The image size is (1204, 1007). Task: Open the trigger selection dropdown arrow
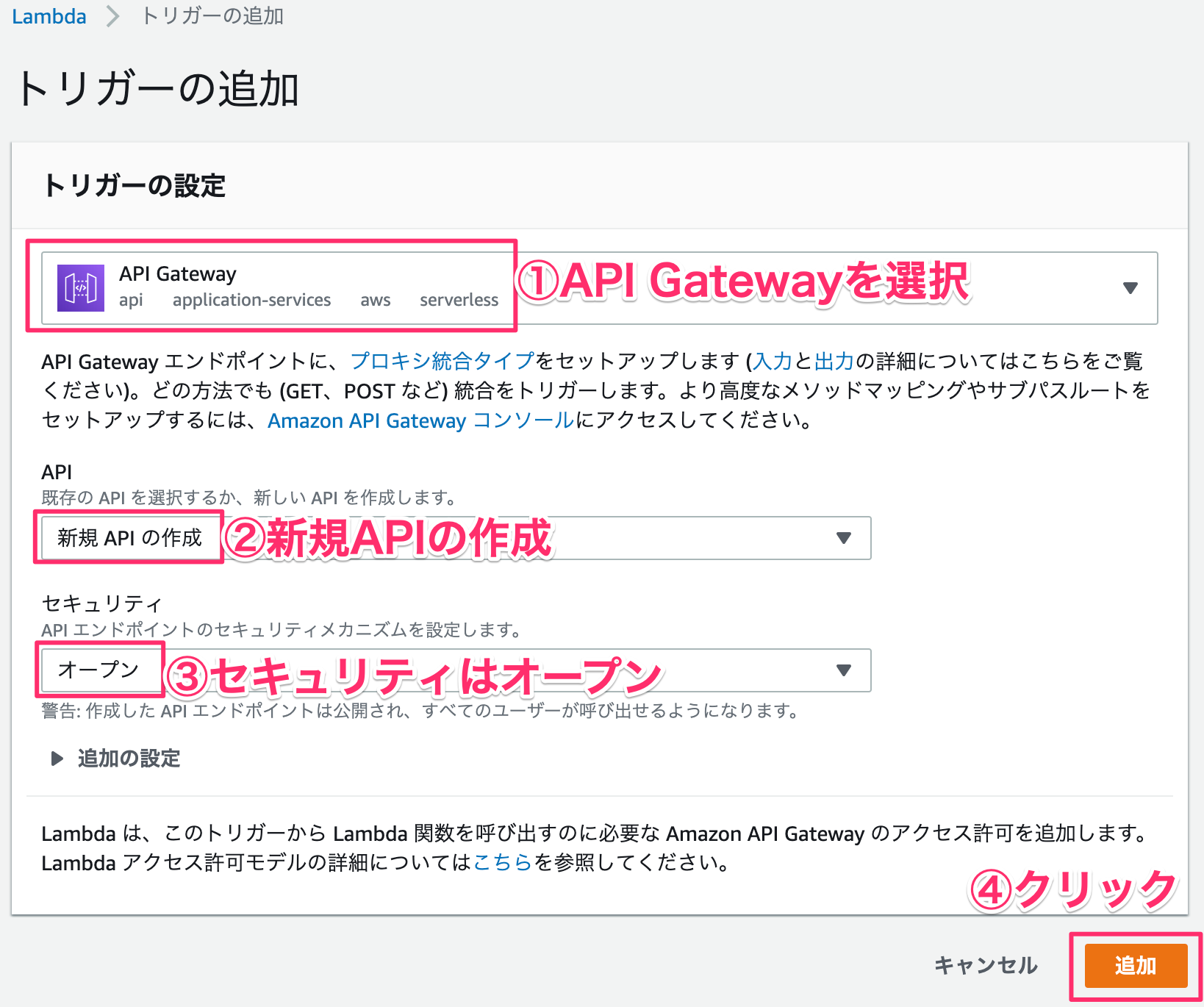pos(1130,288)
